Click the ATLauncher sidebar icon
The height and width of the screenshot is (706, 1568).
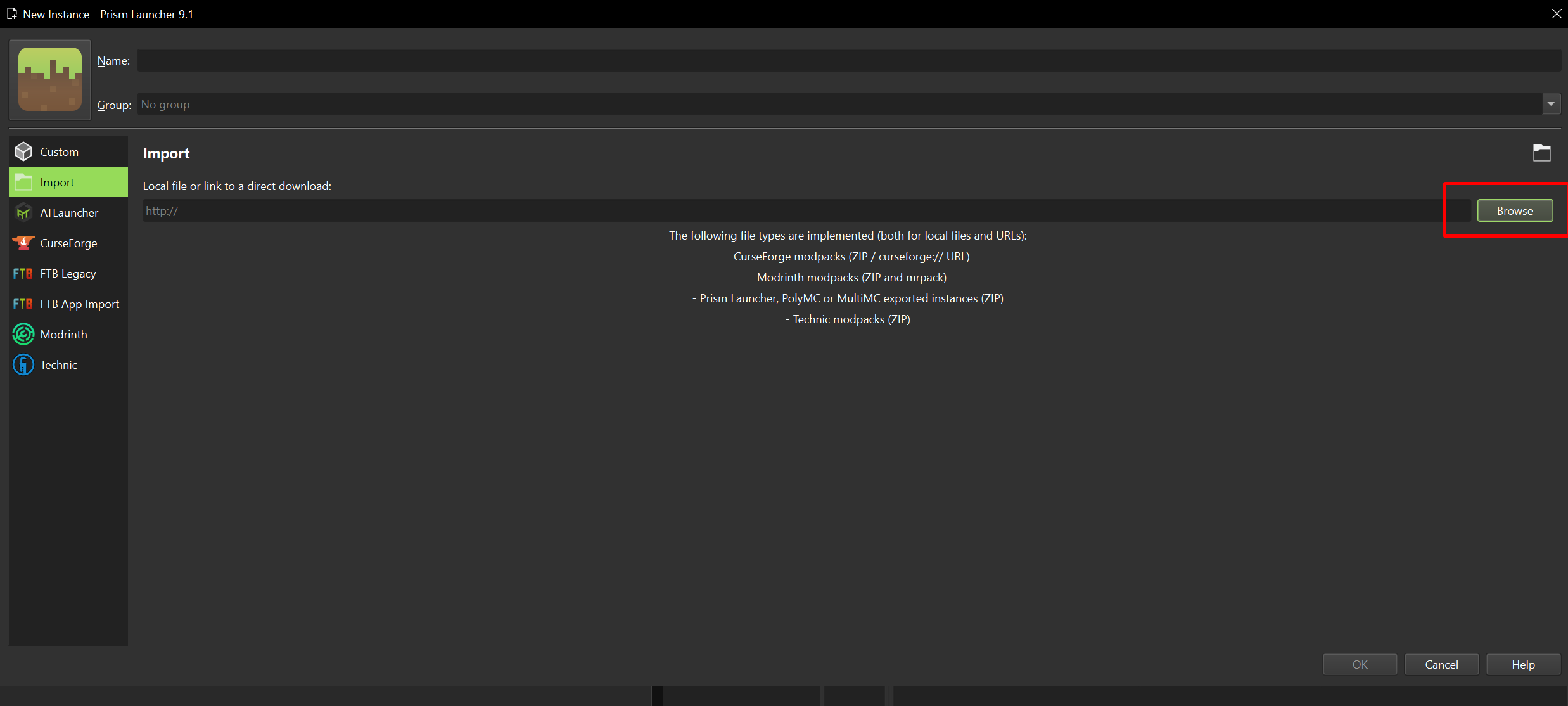tap(23, 213)
